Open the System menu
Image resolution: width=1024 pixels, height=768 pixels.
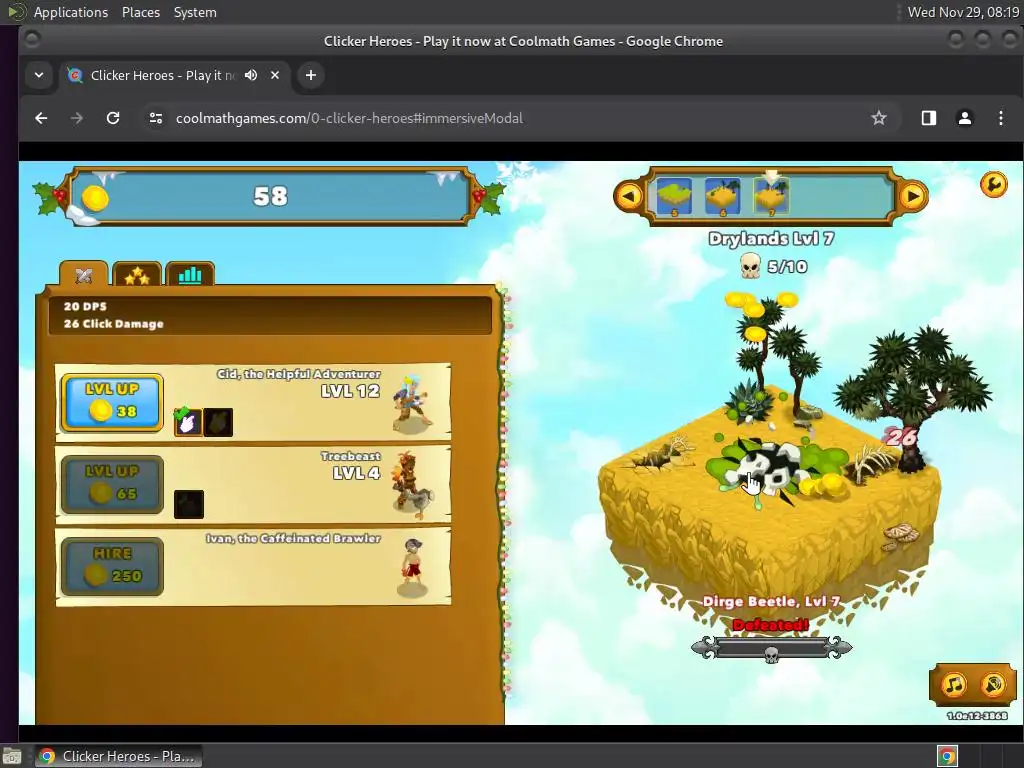pyautogui.click(x=195, y=12)
